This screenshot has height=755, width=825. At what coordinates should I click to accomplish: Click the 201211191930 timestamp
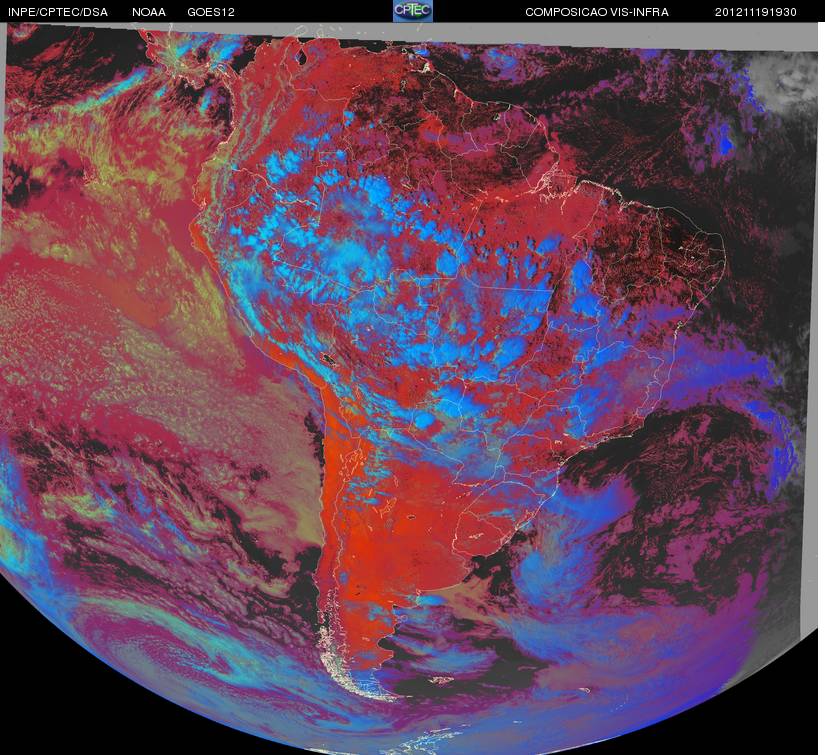756,12
